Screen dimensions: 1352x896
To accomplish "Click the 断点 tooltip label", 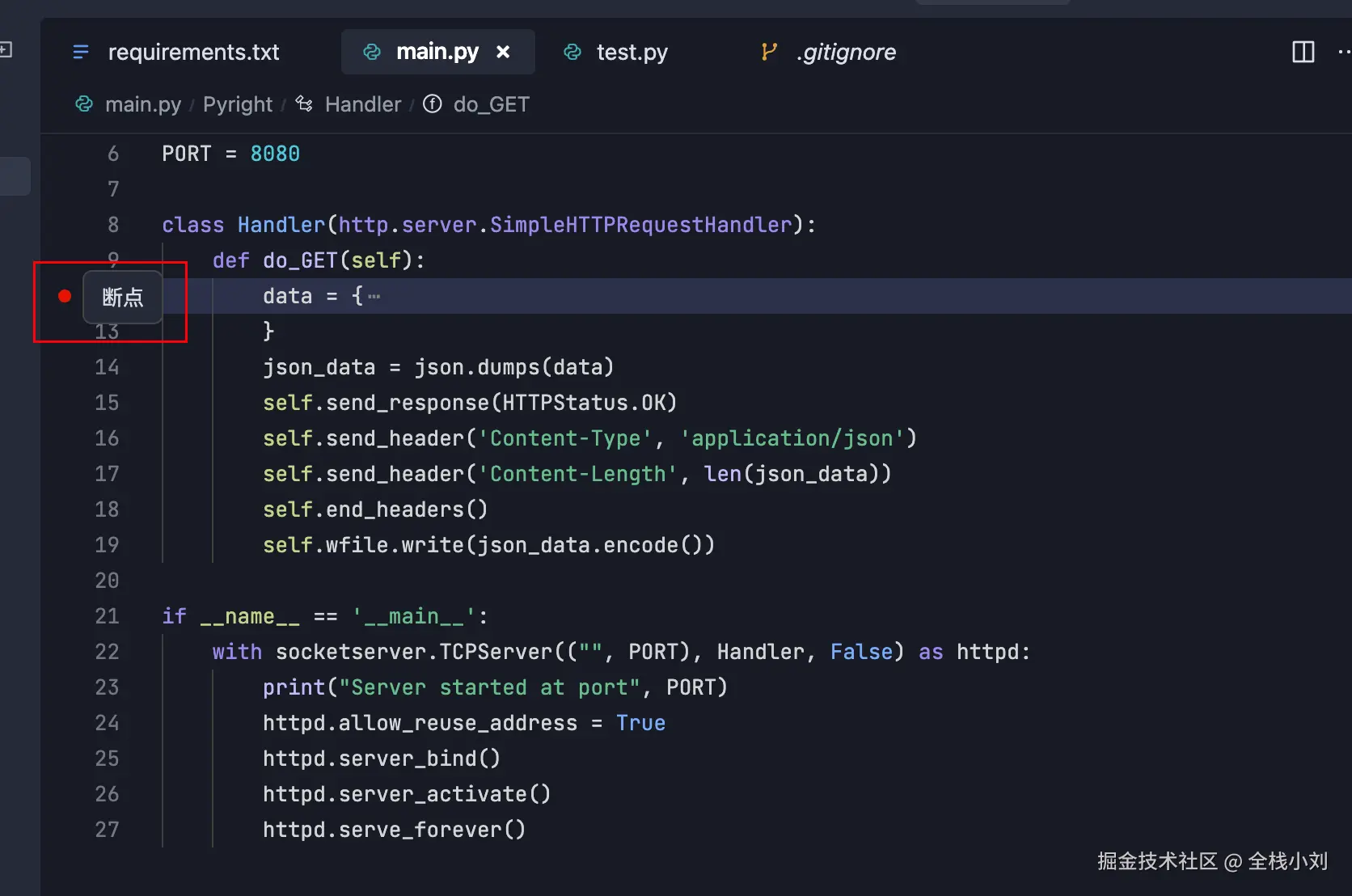I will click(123, 298).
